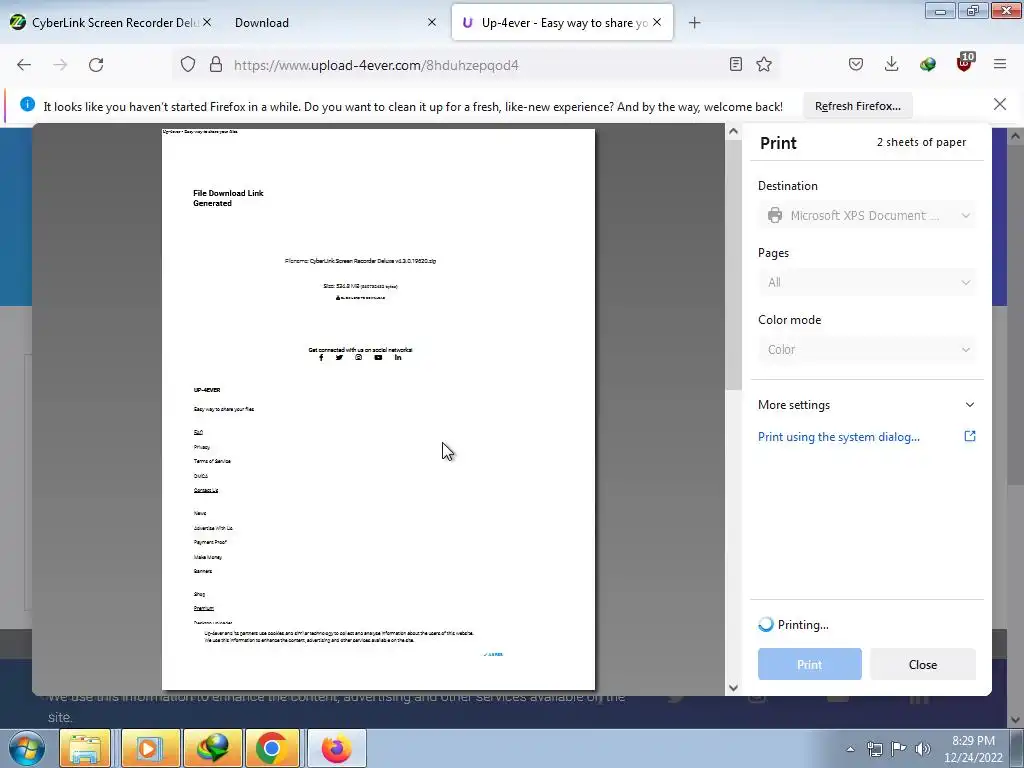Show hidden system tray icons

coord(850,749)
